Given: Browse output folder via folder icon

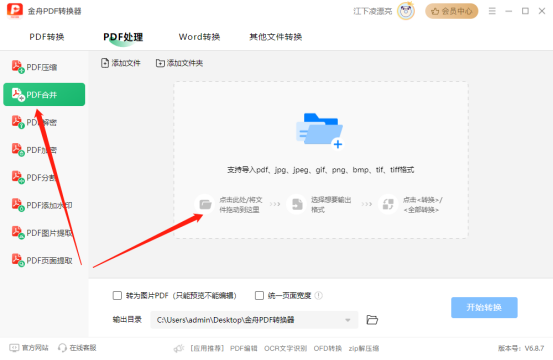Looking at the screenshot, I should 372,320.
